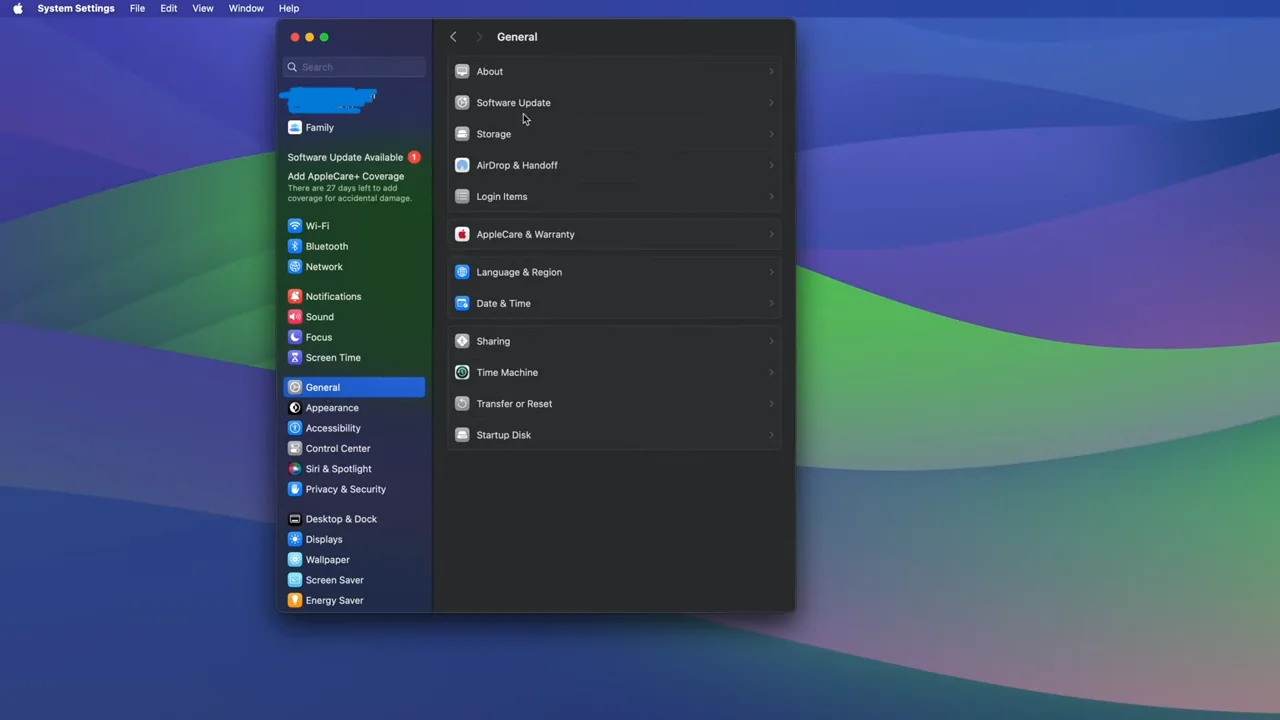Viewport: 1280px width, 720px height.
Task: Click inside the Search field
Action: (355, 66)
